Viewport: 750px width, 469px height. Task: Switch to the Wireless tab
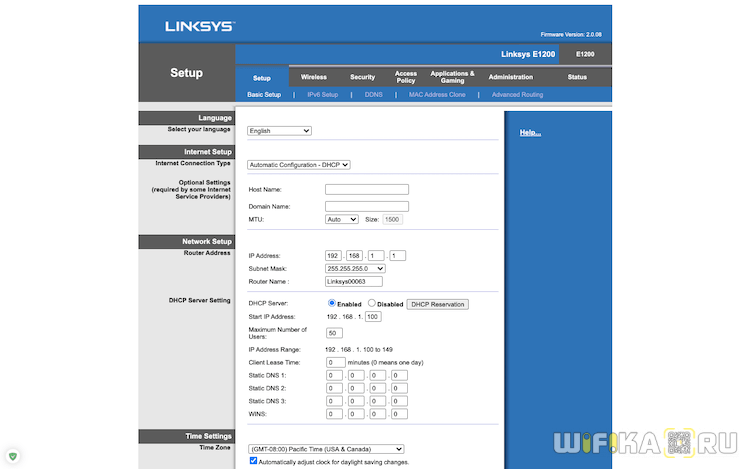(x=314, y=77)
